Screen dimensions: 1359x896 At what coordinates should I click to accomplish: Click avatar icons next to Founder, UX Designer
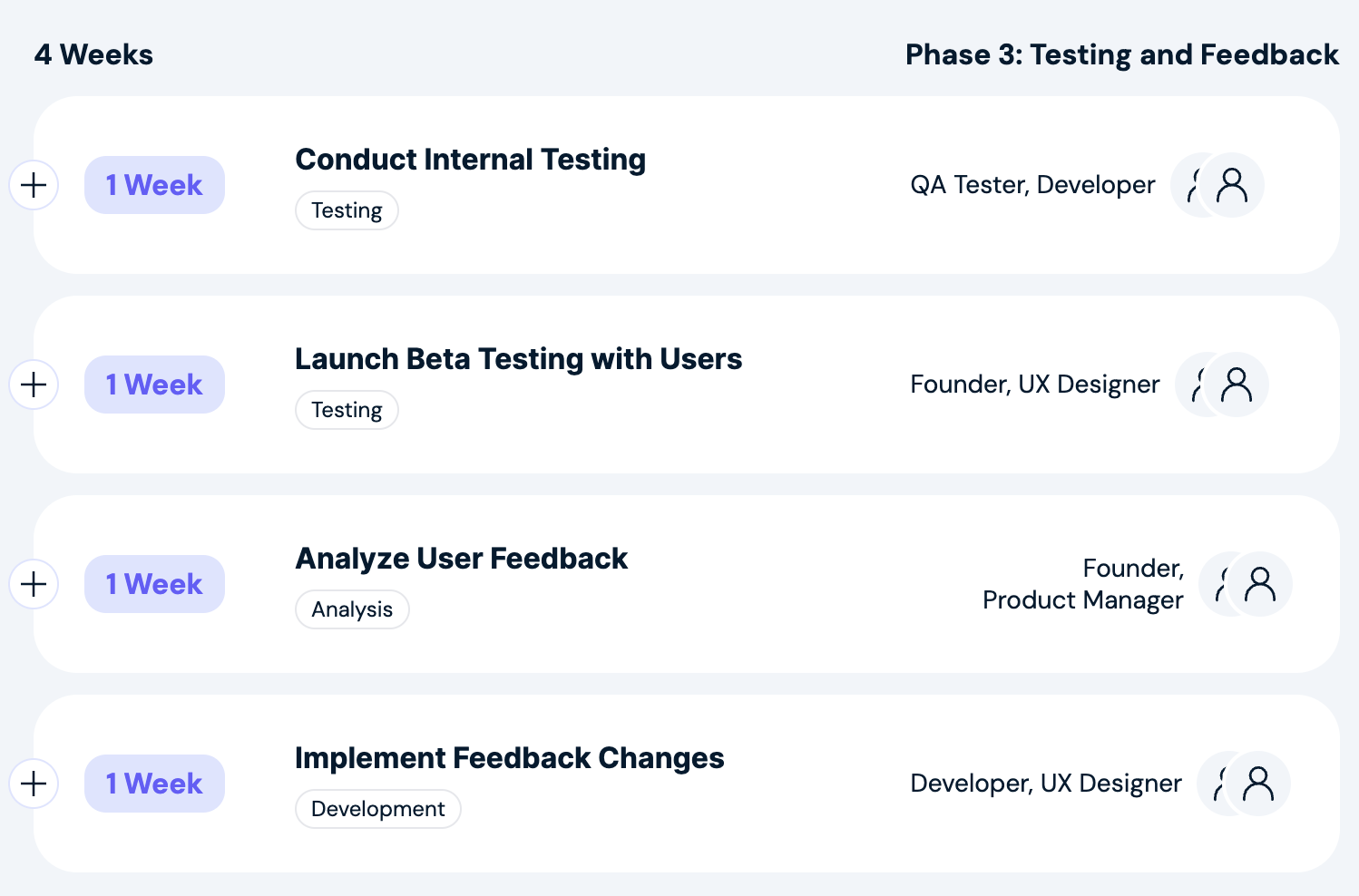pyautogui.click(x=1222, y=385)
